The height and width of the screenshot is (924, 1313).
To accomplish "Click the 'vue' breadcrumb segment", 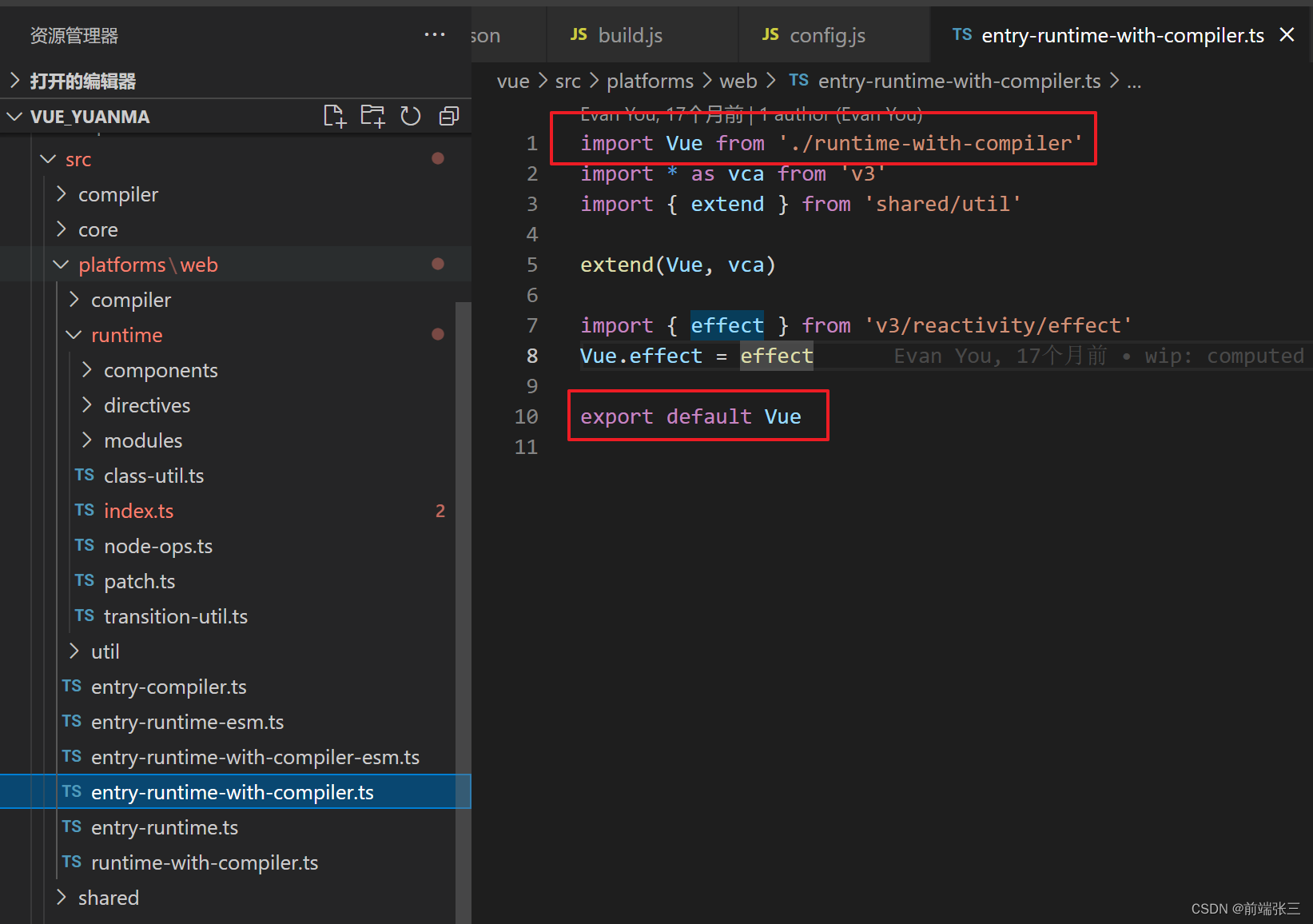I will pyautogui.click(x=513, y=81).
